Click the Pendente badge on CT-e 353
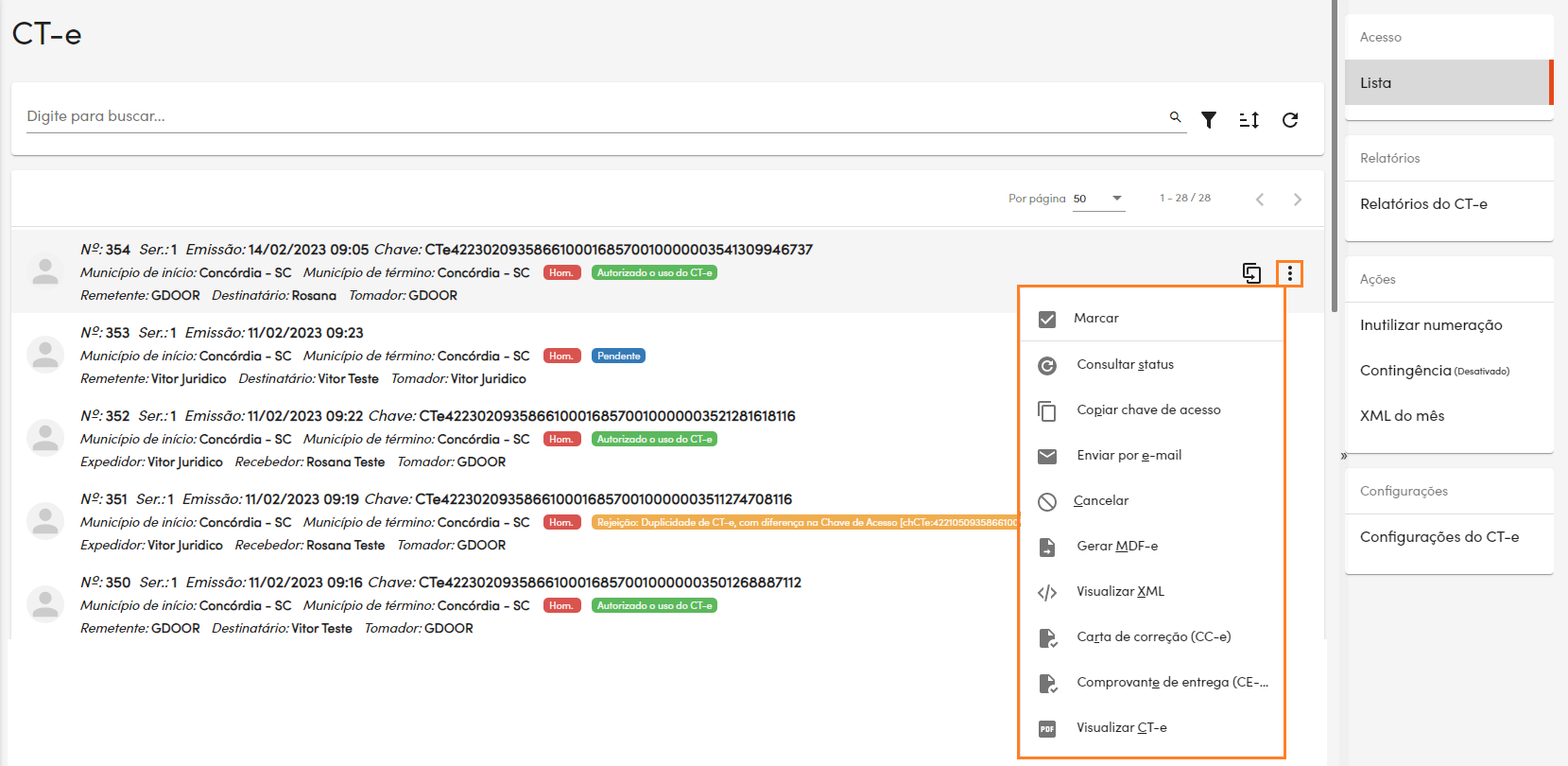The height and width of the screenshot is (766, 1568). tap(619, 356)
